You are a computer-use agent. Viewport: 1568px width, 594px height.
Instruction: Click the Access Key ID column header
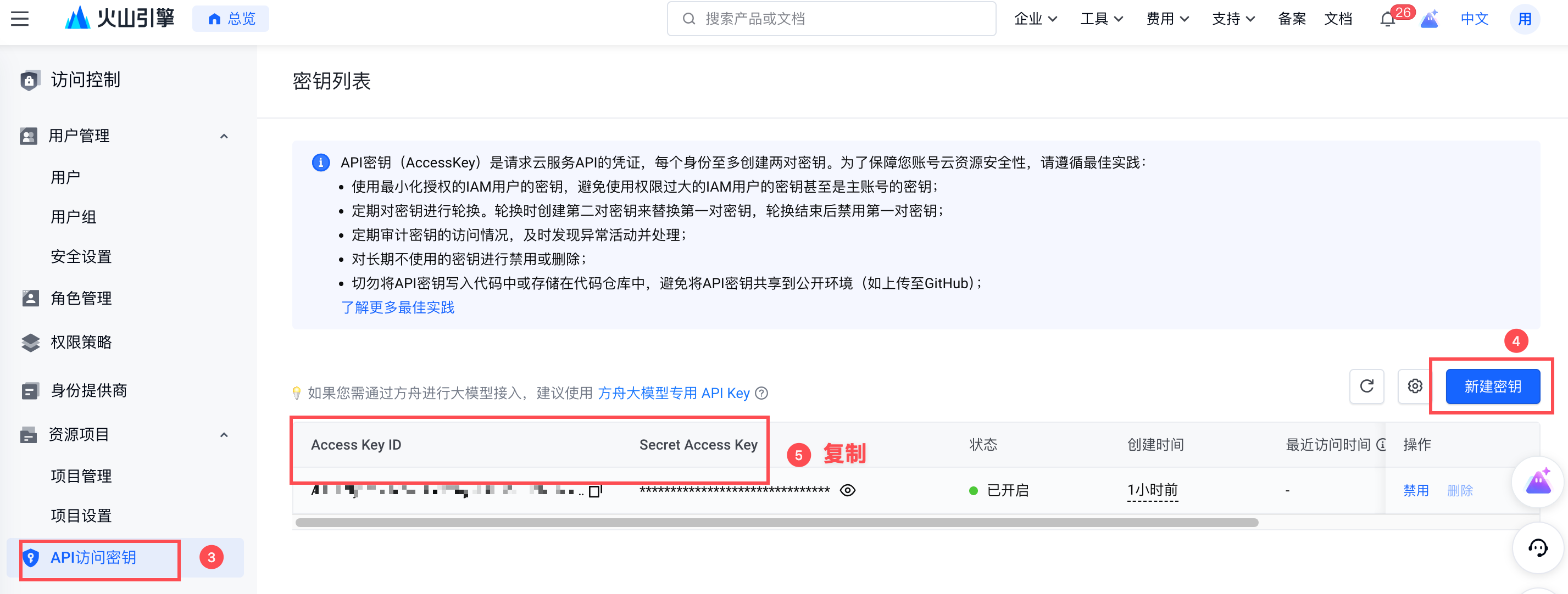[x=356, y=445]
